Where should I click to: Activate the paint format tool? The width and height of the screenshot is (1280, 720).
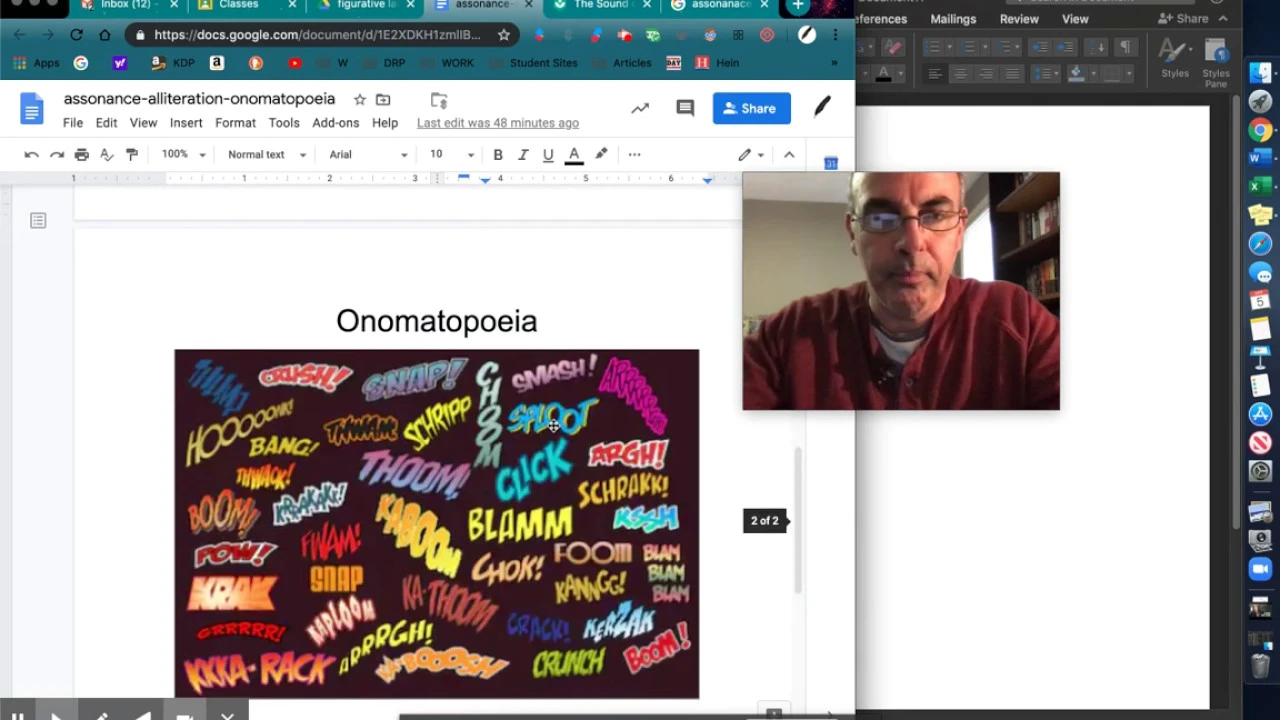pos(131,154)
